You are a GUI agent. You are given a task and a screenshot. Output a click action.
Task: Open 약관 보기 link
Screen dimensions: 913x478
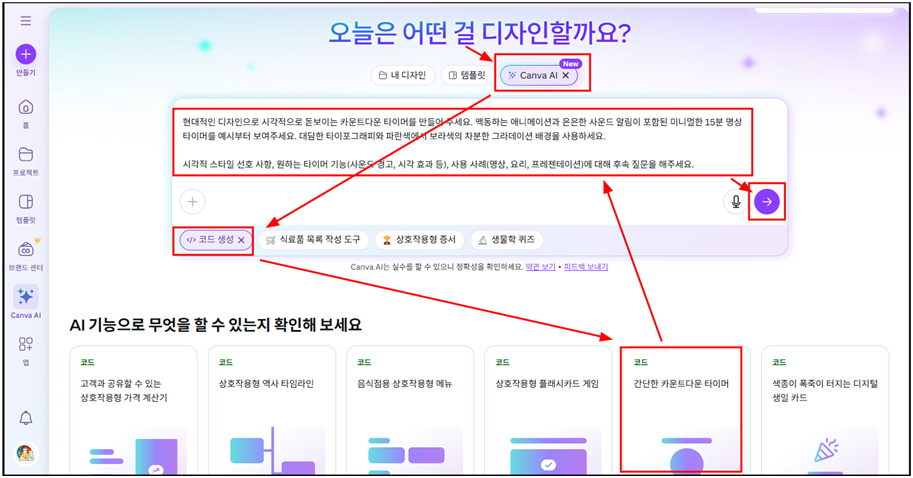540,267
